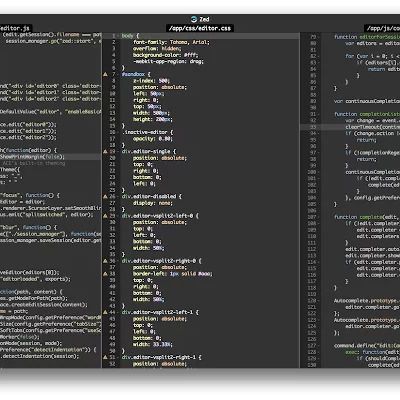Collapse the div.editor-disabled fold marker on line 26
This screenshot has height=400, width=400.
click(x=118, y=196)
